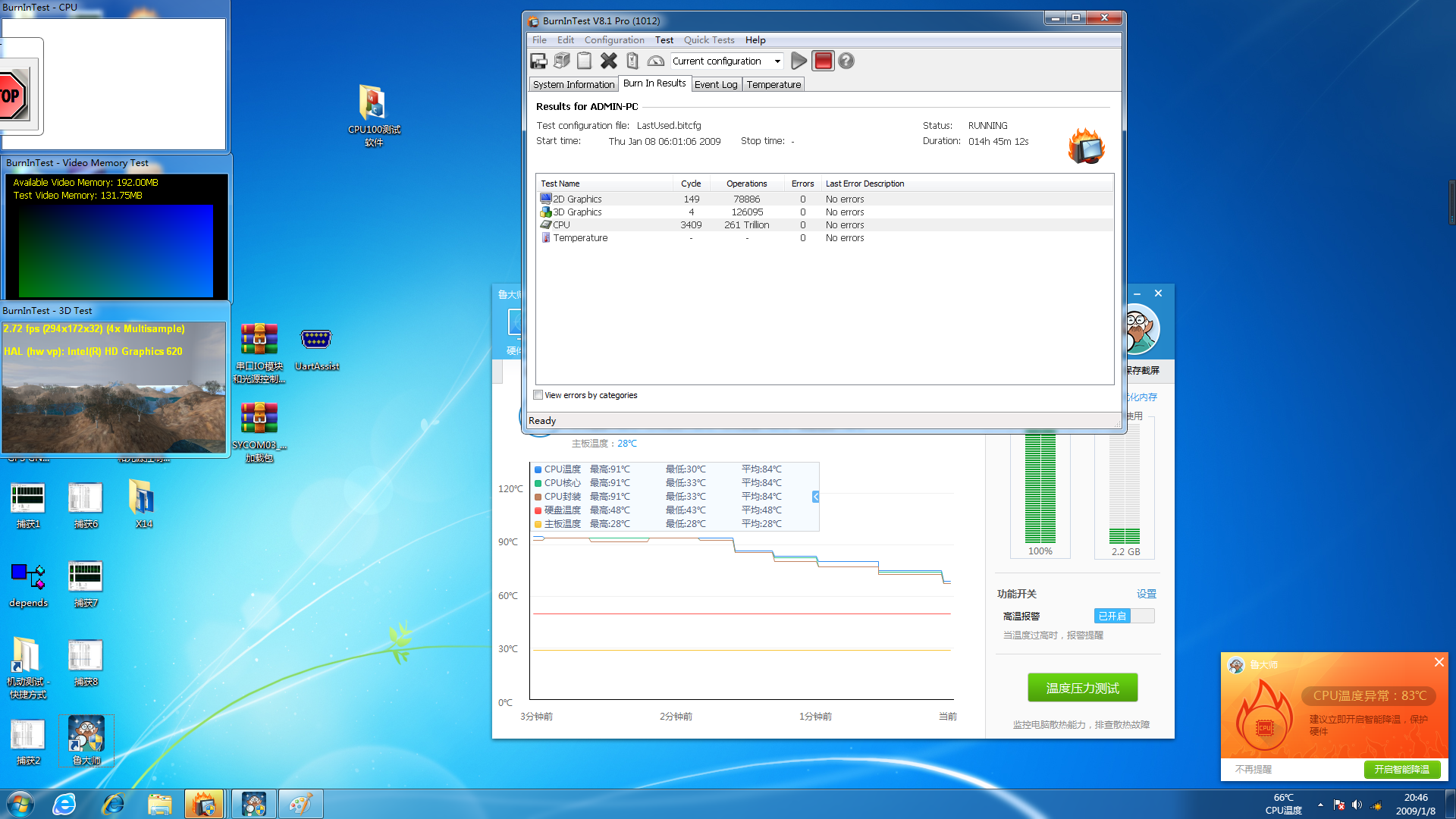
Task: Click the print results printer icon
Action: 562,61
